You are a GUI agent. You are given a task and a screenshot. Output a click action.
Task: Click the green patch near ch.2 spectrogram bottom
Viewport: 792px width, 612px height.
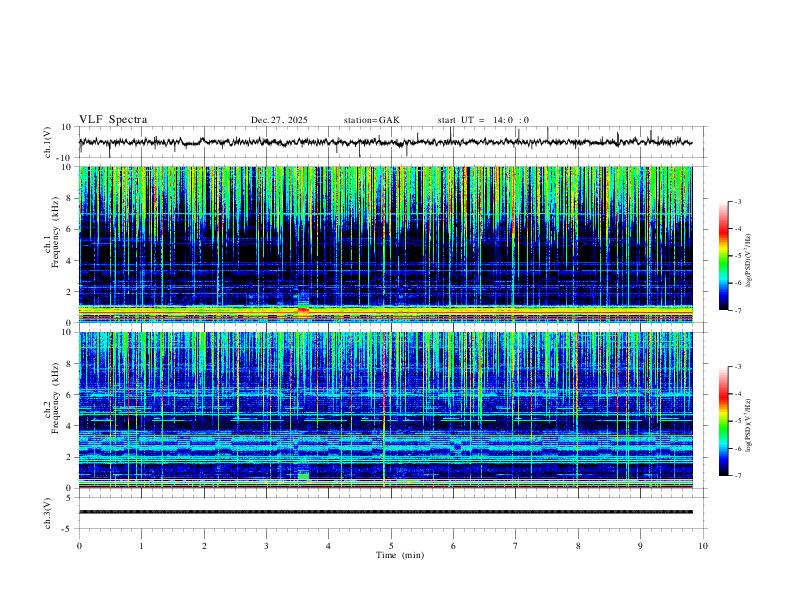[x=303, y=477]
